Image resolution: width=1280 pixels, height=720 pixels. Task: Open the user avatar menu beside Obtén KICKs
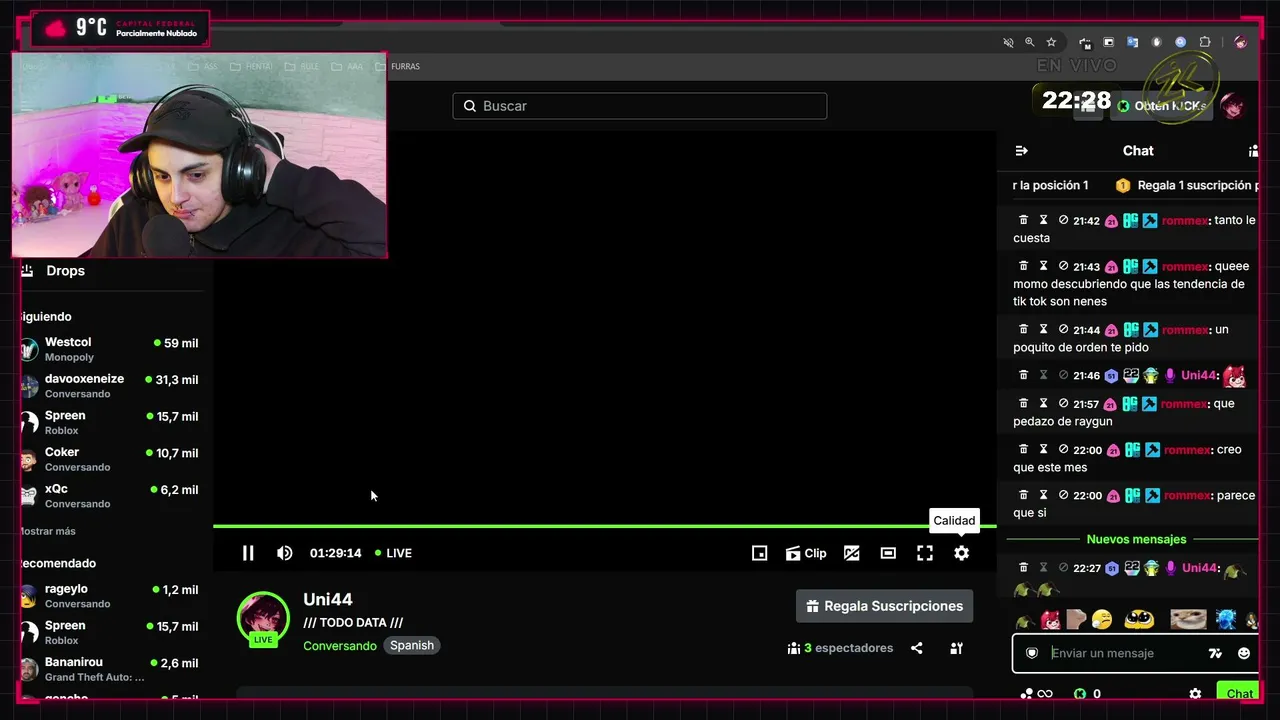tap(1233, 106)
